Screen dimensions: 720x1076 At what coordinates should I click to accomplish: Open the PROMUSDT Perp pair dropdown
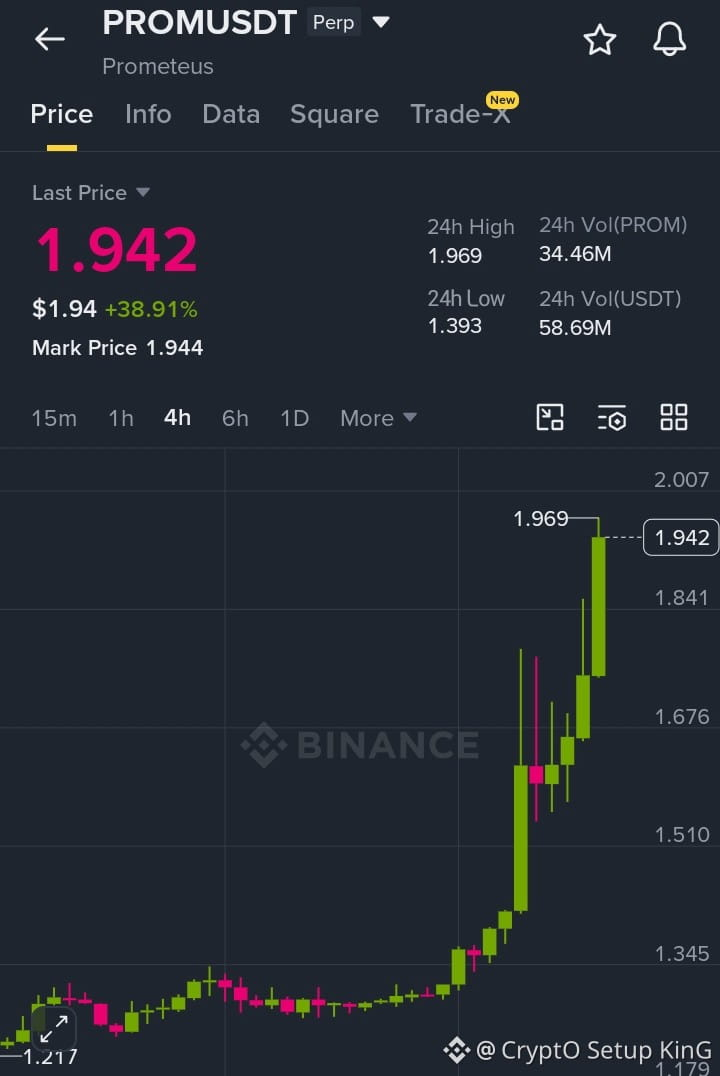(381, 22)
